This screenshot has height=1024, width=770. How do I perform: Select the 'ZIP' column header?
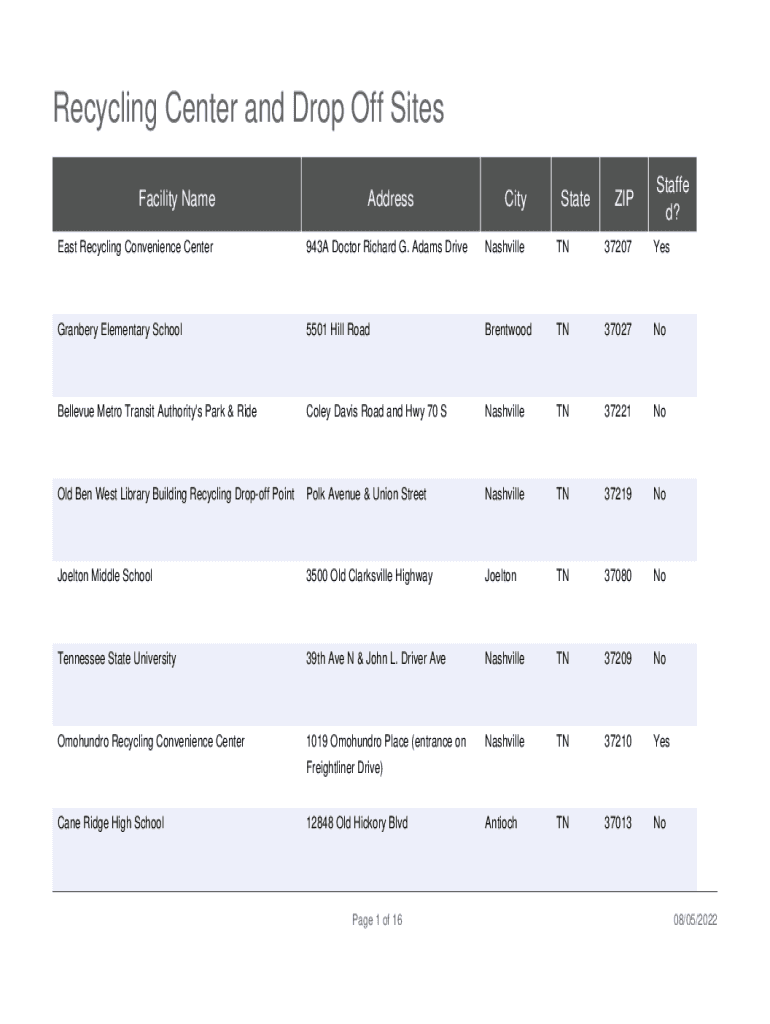624,199
